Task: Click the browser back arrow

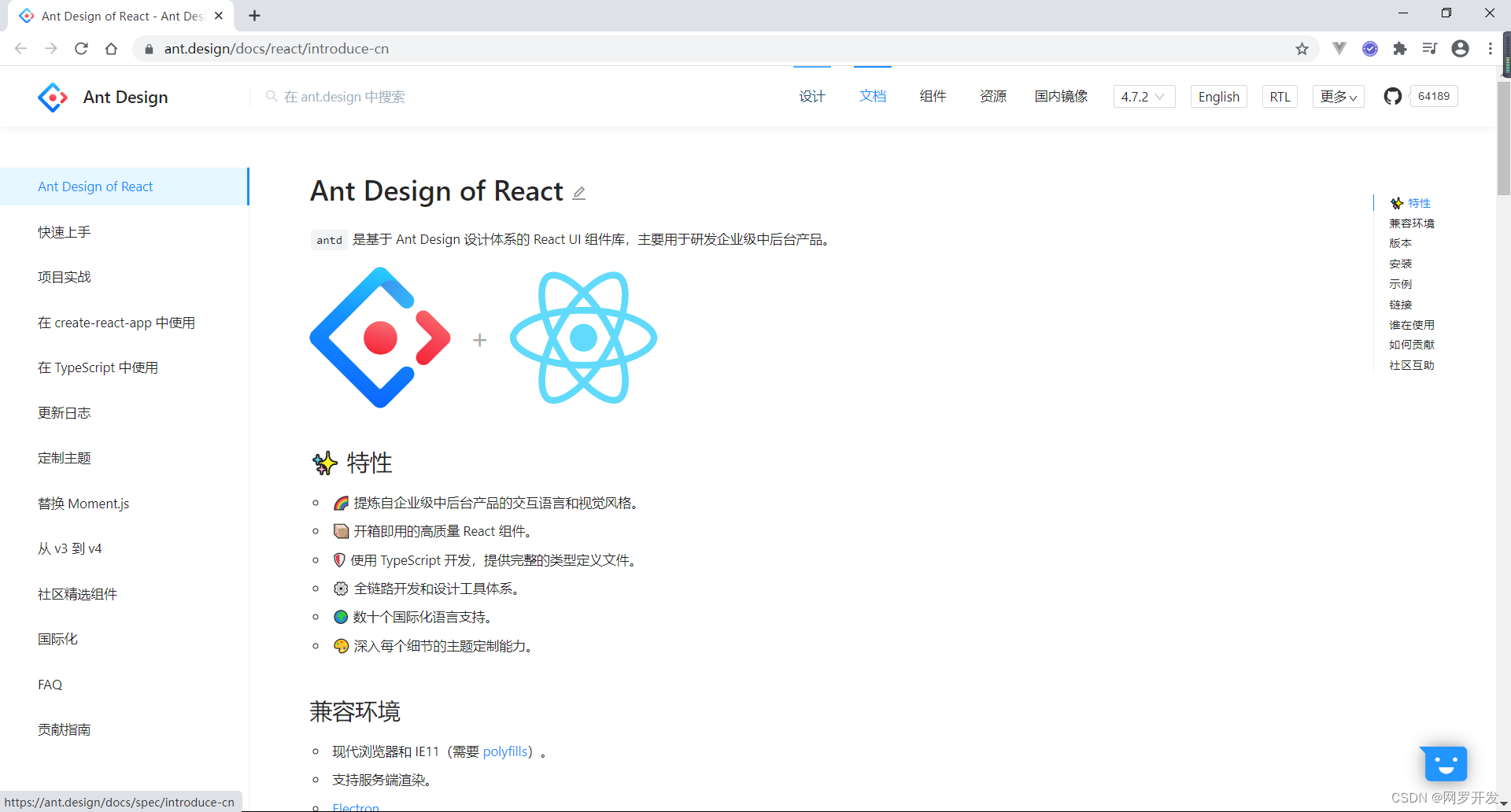Action: pos(21,49)
